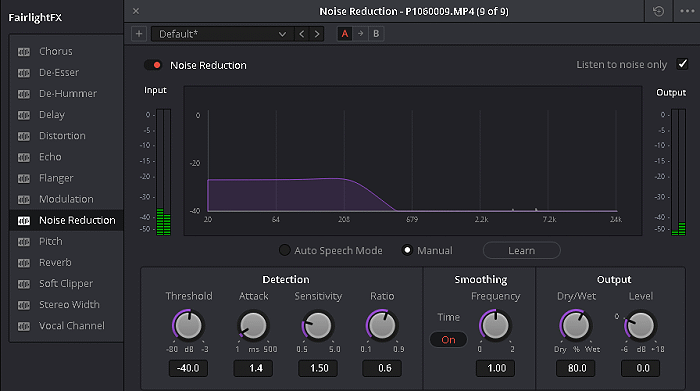700x391 pixels.
Task: Click the Dry/Wet knob
Action: point(576,325)
